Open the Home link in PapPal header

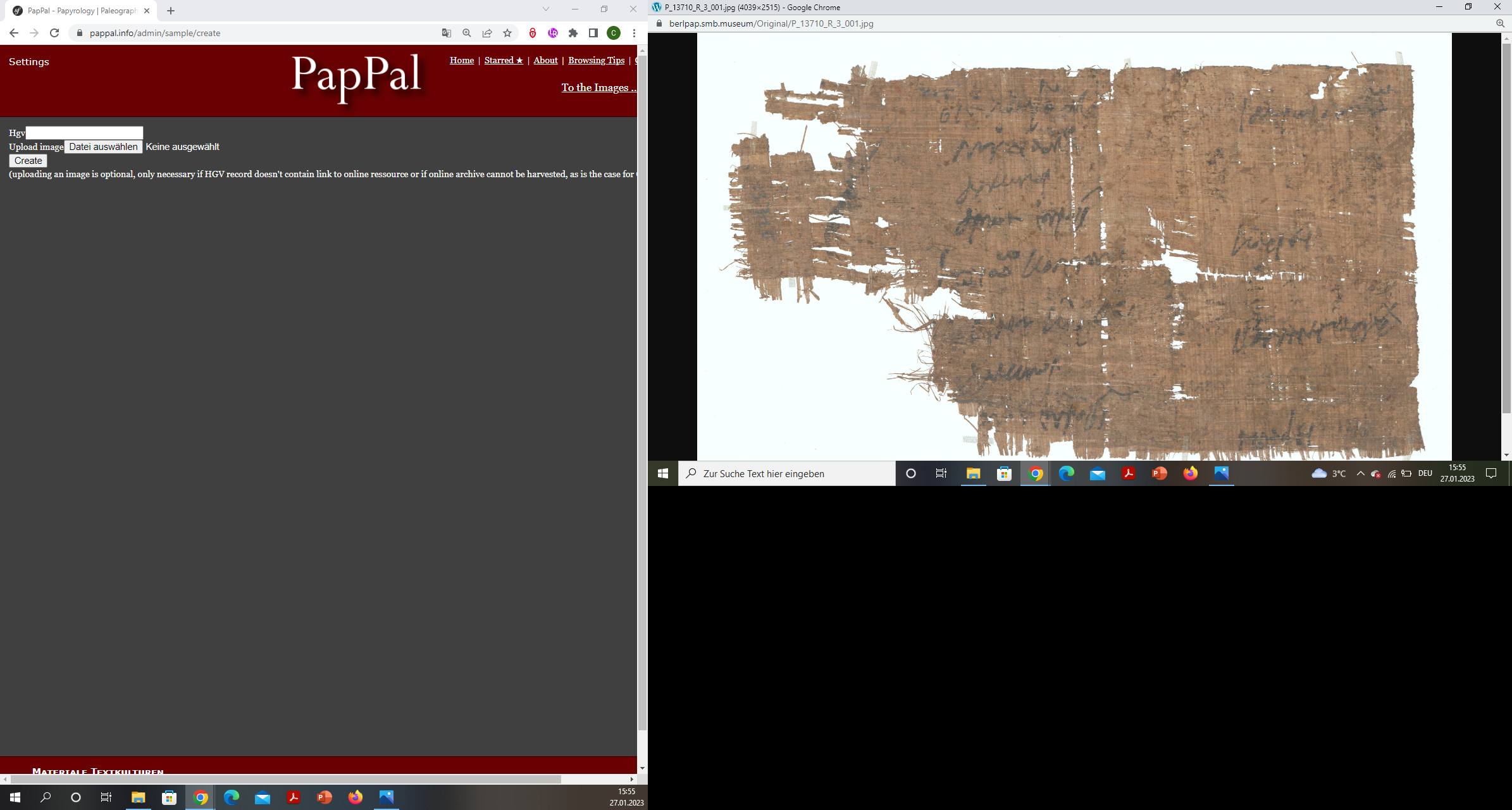tap(462, 60)
